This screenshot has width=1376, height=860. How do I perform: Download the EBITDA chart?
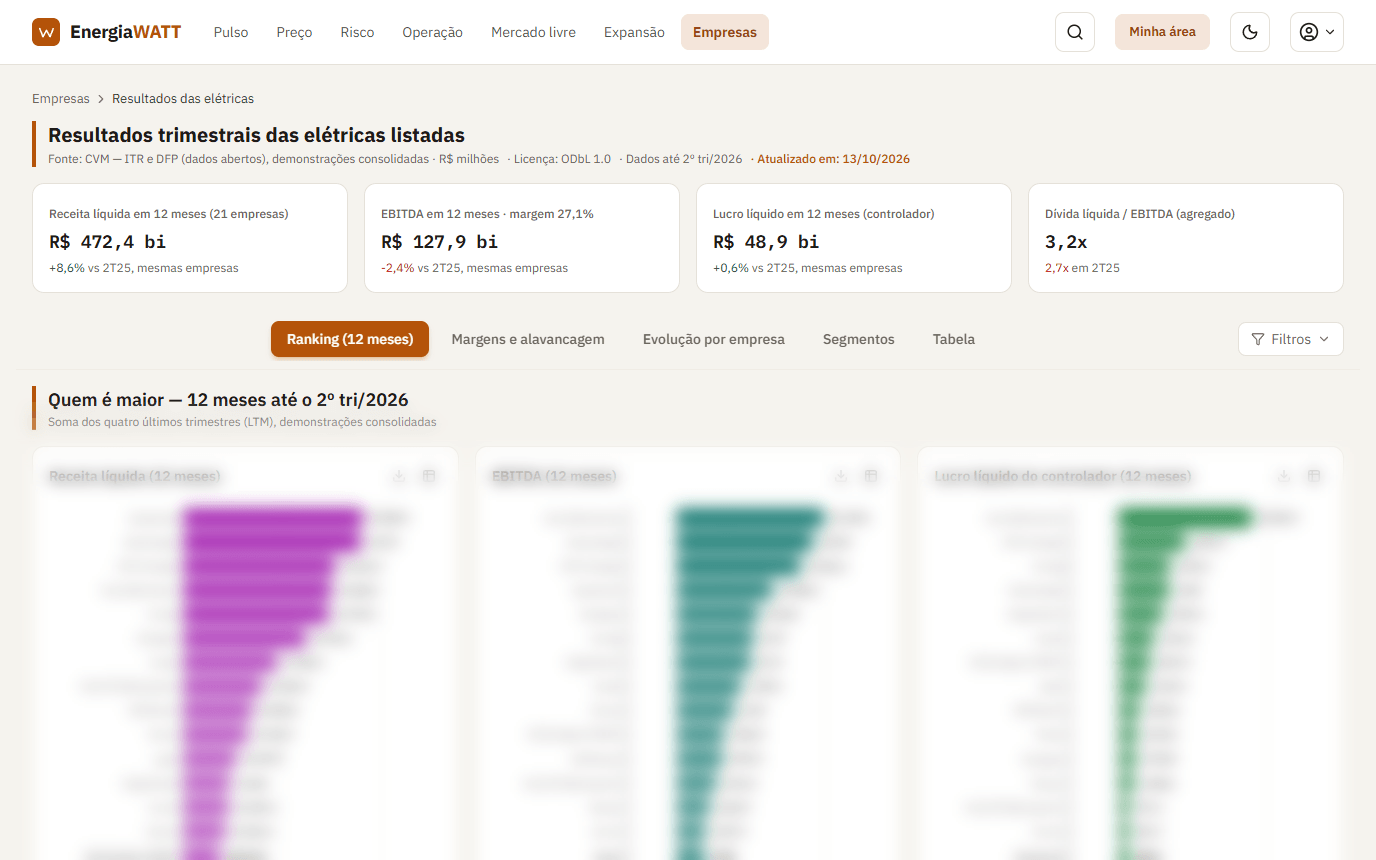pos(841,476)
